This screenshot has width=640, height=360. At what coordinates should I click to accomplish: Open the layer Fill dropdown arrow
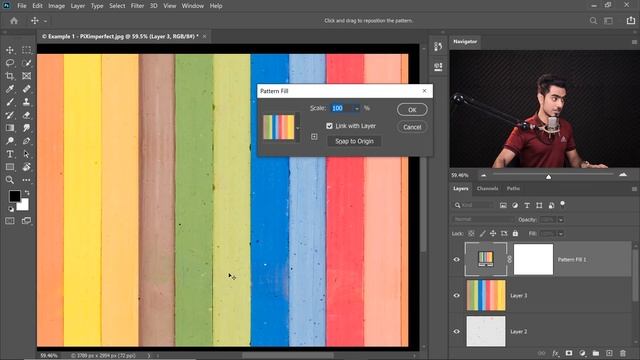[x=561, y=234]
